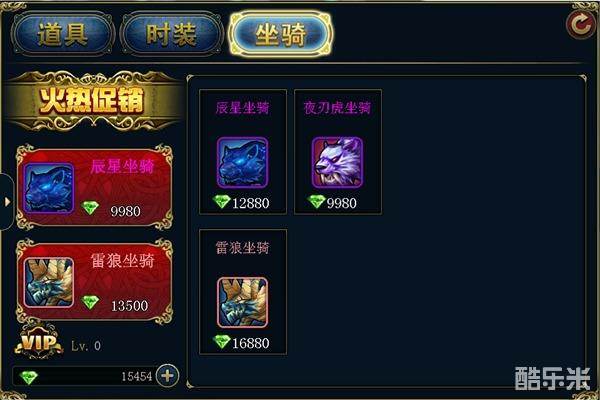600x400 pixels.
Task: Click the green gem beside 16880 price
Action: click(x=222, y=341)
